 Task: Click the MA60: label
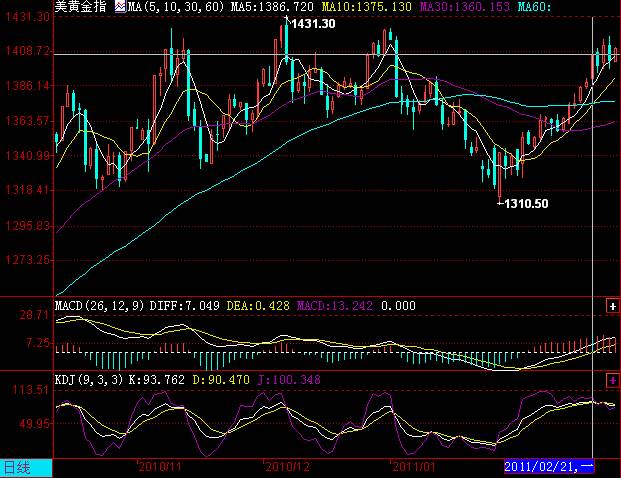coord(534,7)
